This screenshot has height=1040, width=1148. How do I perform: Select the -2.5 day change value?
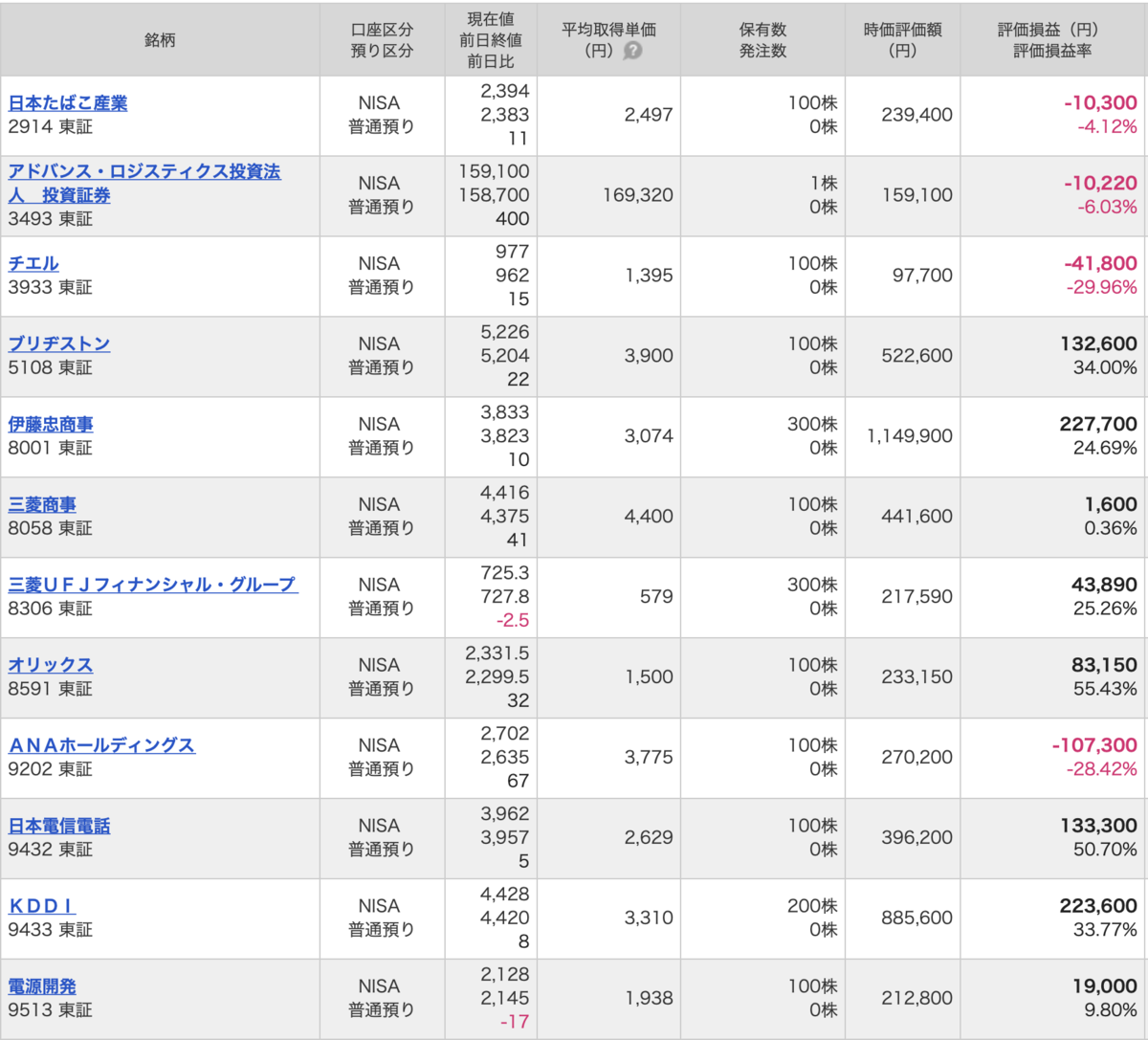[513, 621]
